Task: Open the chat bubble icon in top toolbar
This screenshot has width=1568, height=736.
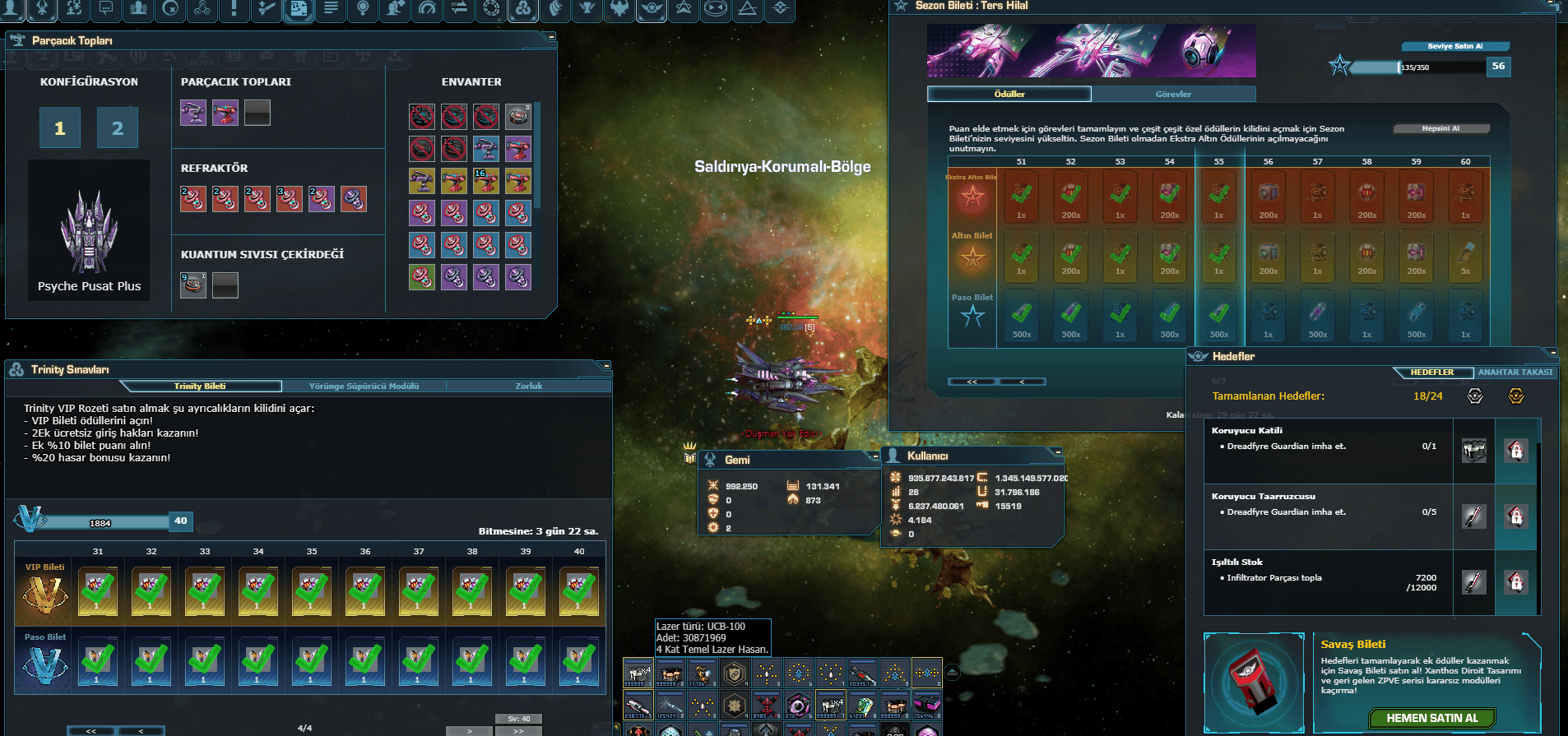Action: [106, 9]
